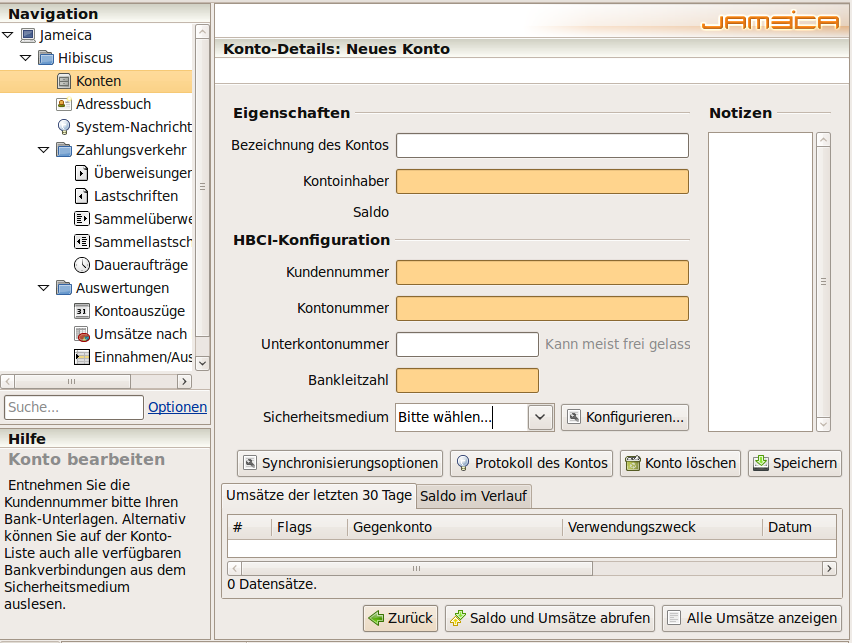Viewport: 852px width, 643px height.
Task: Click the Konfigurieren... button
Action: [625, 417]
